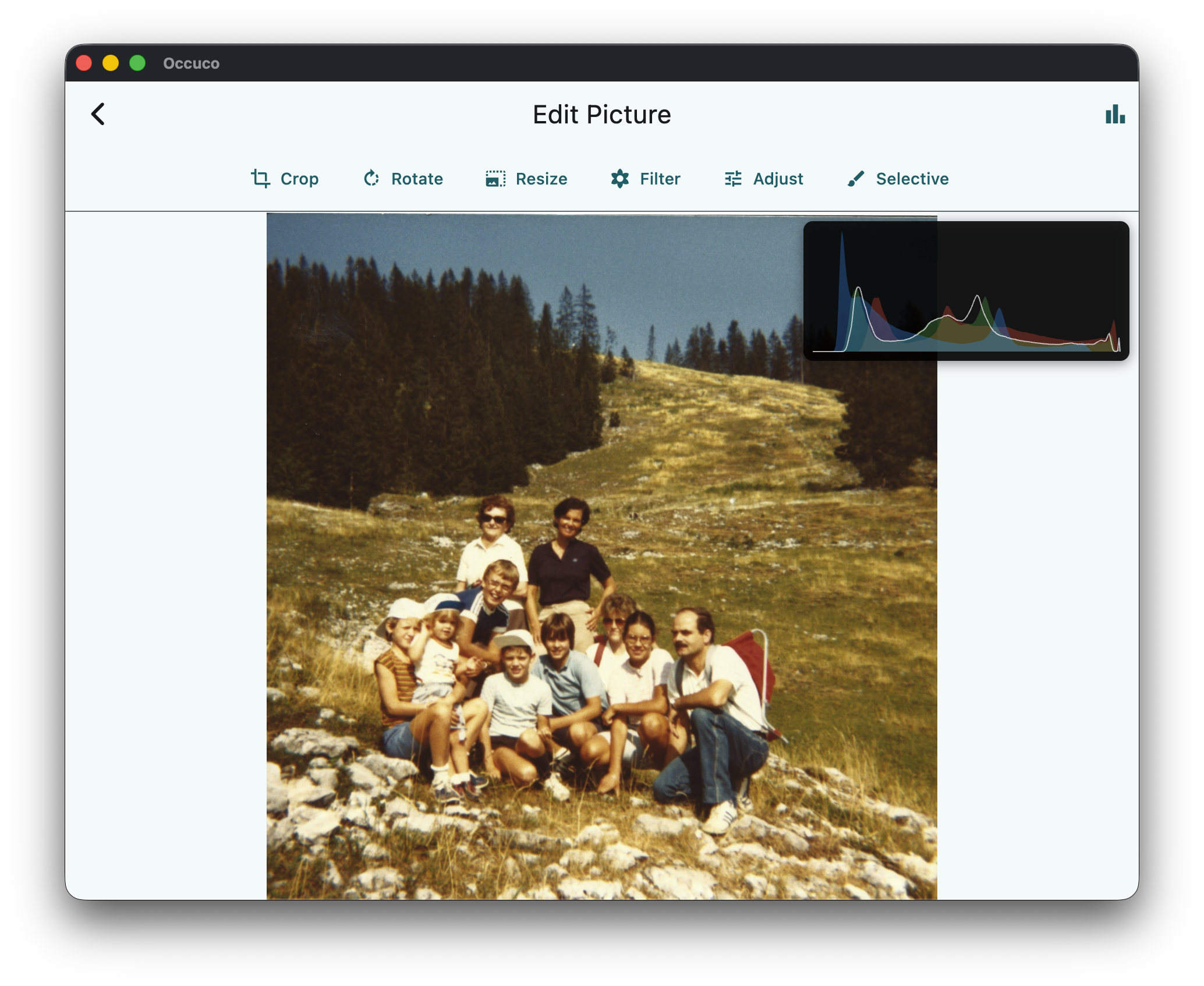Toggle the histogram bar-chart icon top right
This screenshot has width=1204, height=986.
[1115, 115]
